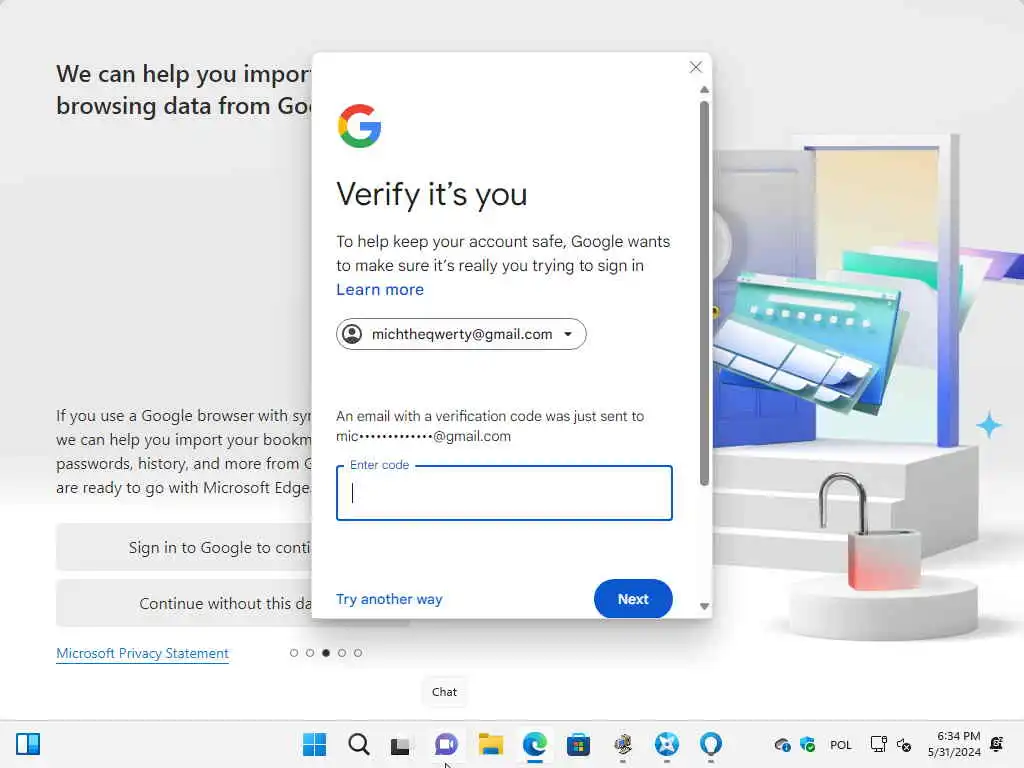
Task: Open clock and date calendar flyout
Action: click(954, 744)
